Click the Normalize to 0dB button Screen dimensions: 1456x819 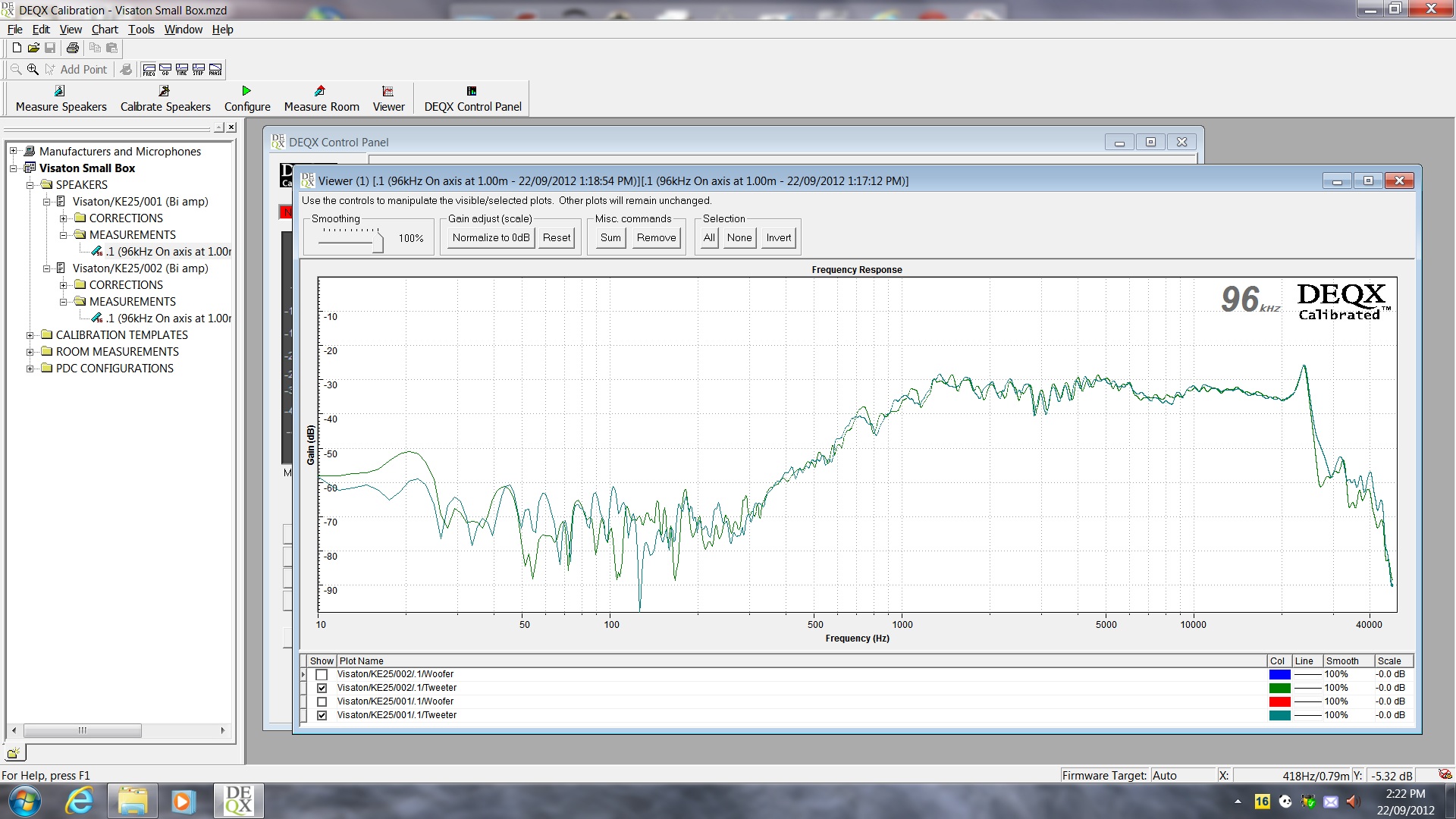[491, 237]
